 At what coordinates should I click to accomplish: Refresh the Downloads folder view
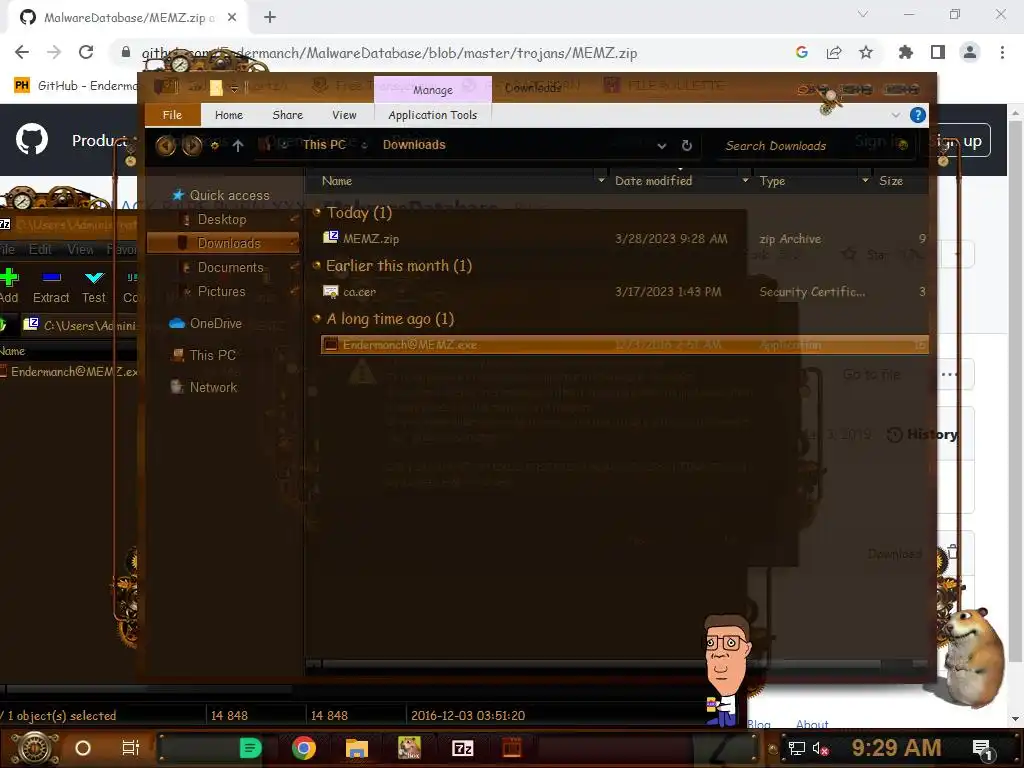click(686, 146)
